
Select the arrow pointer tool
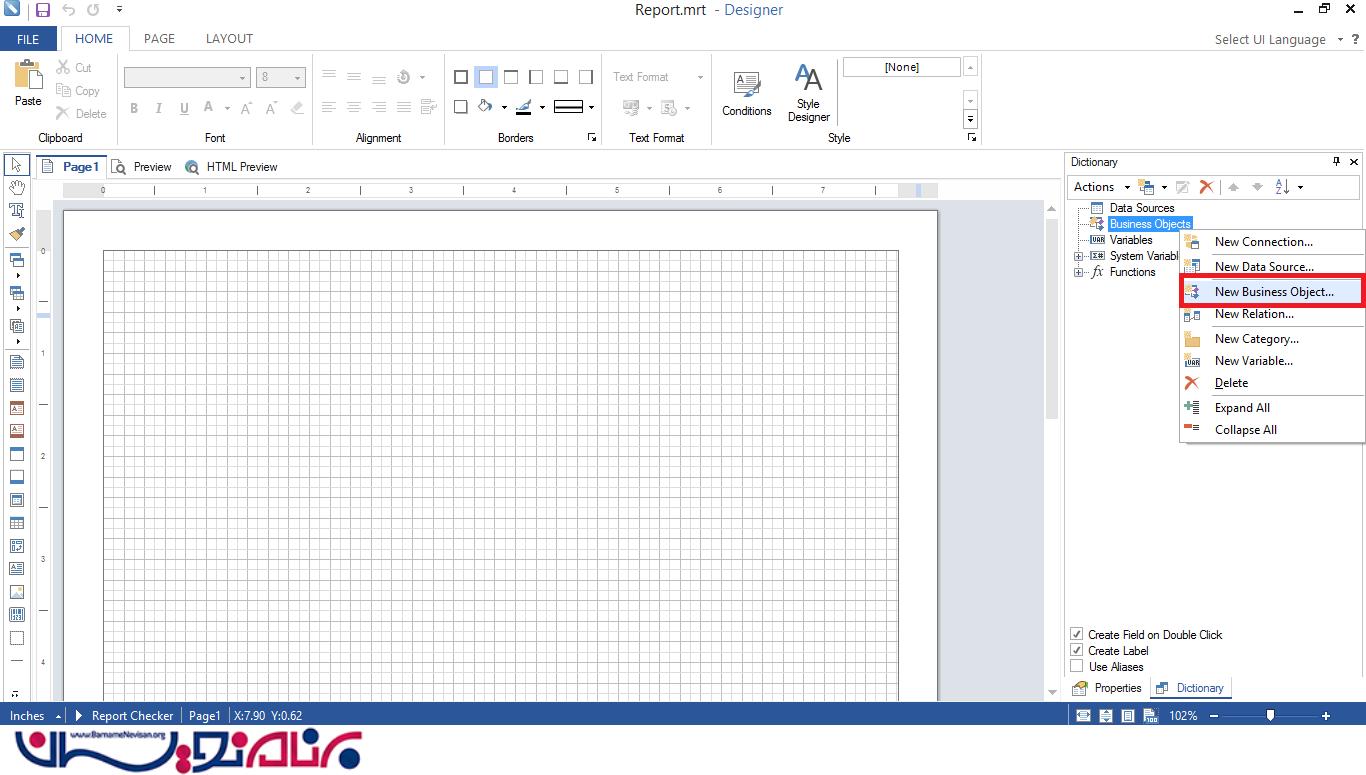coord(17,165)
